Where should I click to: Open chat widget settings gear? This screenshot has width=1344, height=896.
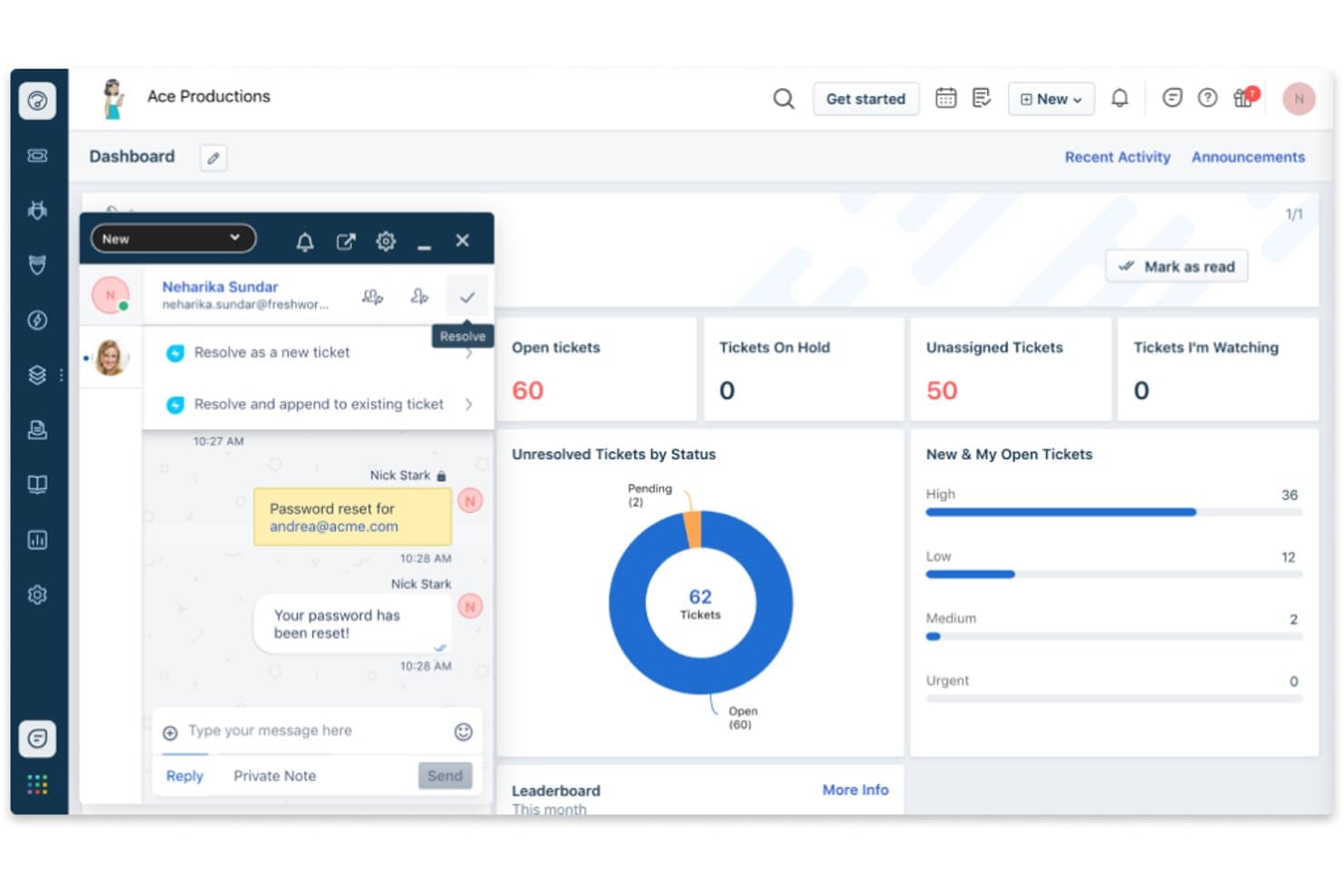tap(386, 241)
